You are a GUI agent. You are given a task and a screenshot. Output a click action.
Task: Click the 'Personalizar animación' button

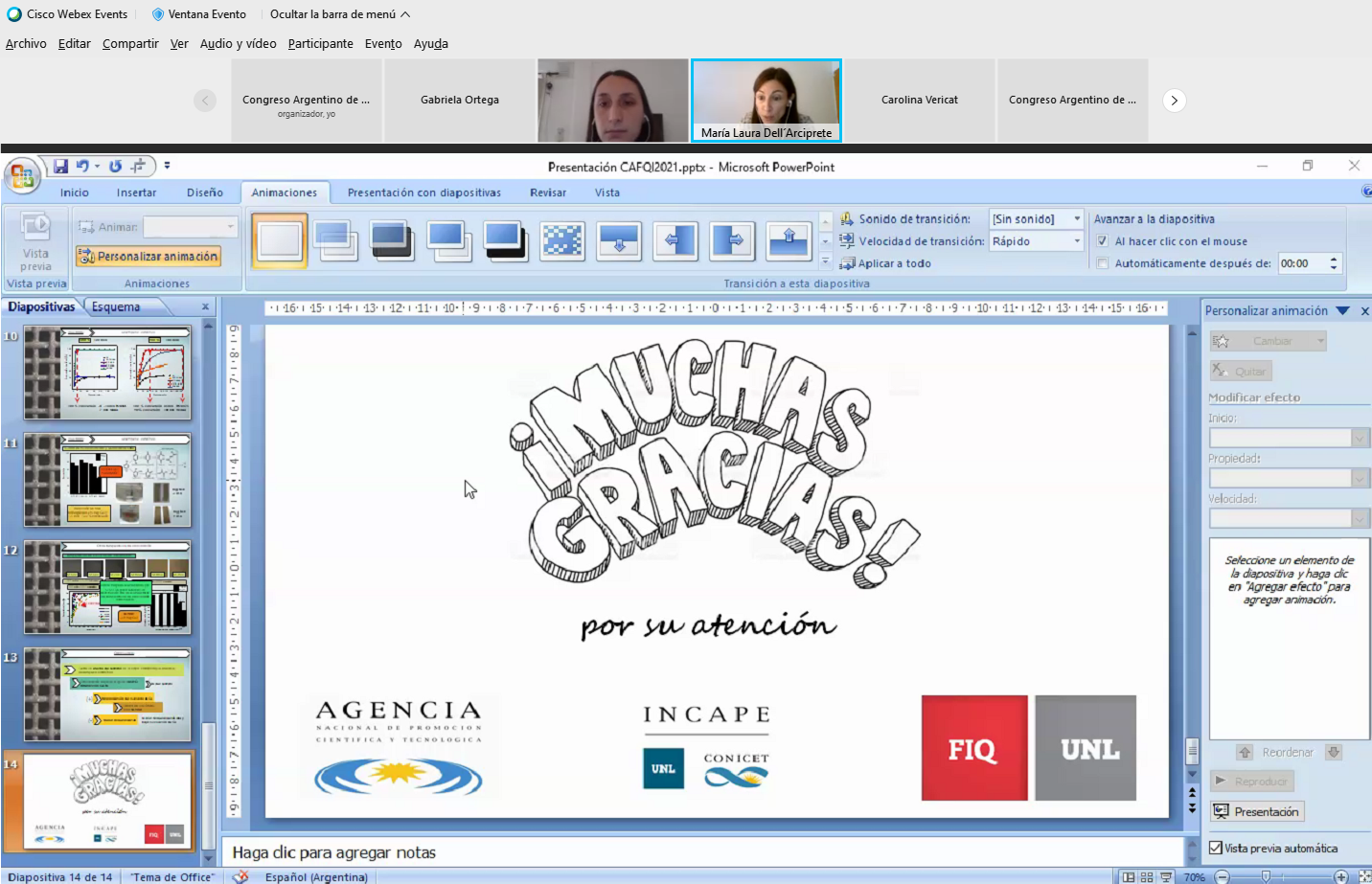coord(149,257)
